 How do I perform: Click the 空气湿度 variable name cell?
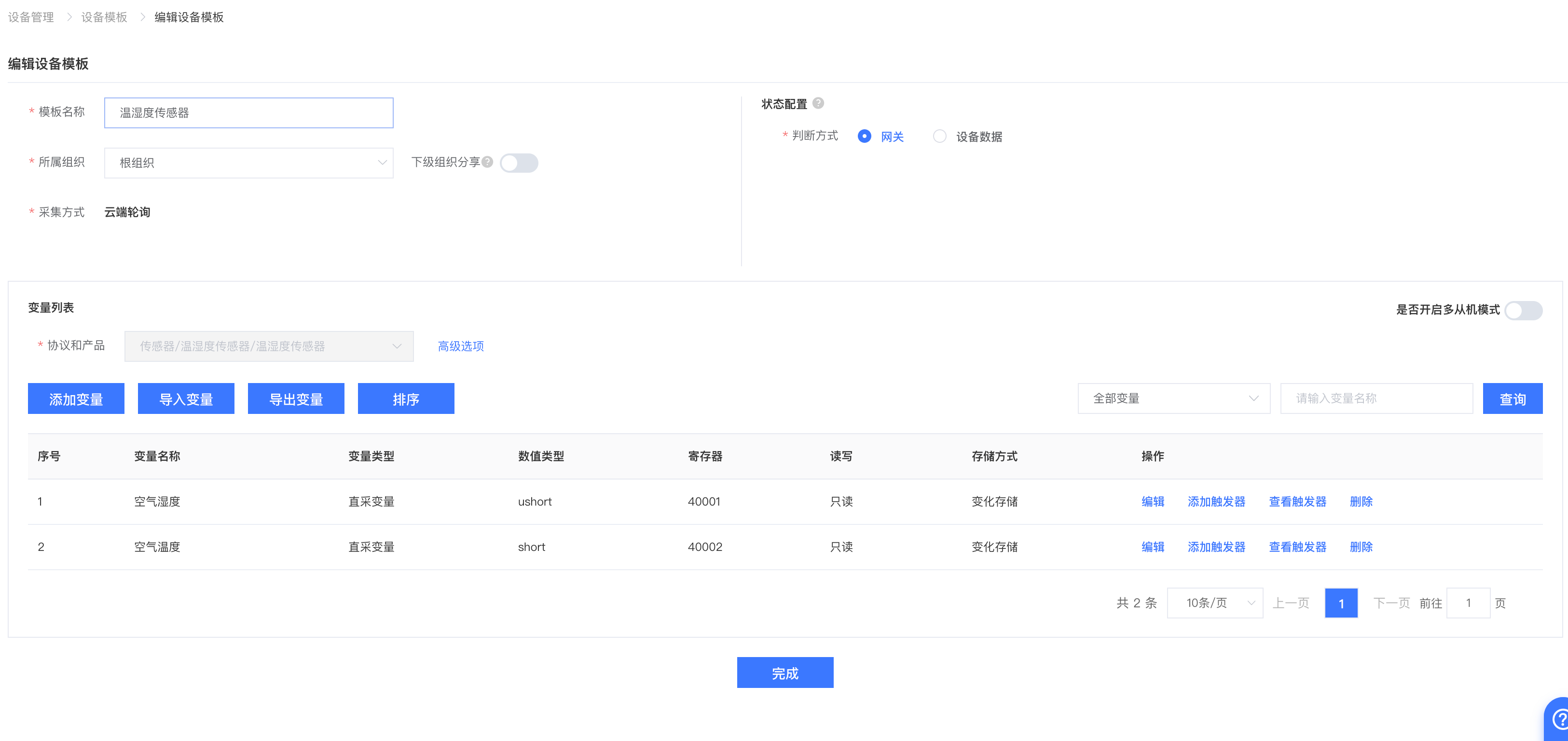157,501
